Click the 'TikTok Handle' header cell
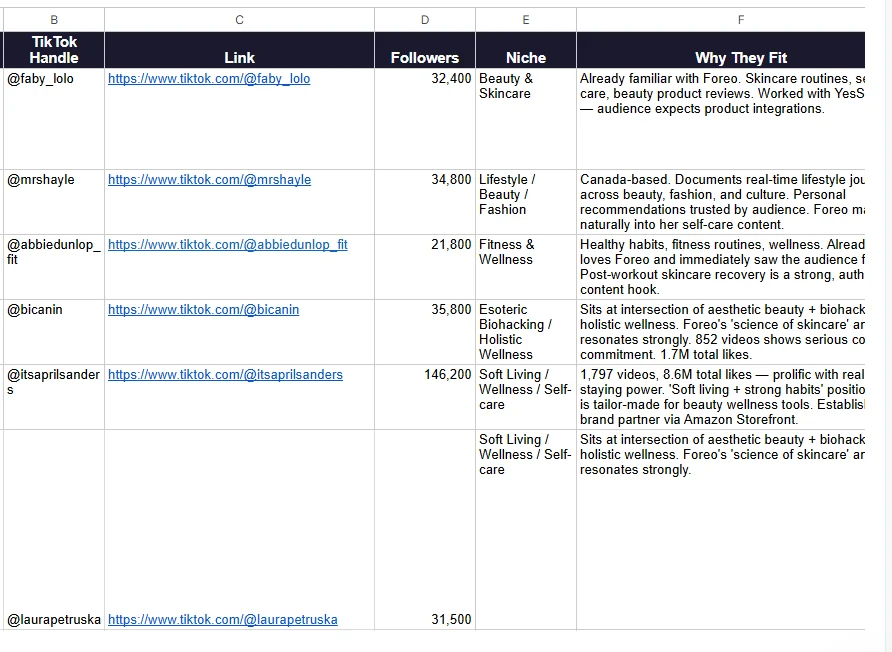The image size is (892, 652). 54,50
